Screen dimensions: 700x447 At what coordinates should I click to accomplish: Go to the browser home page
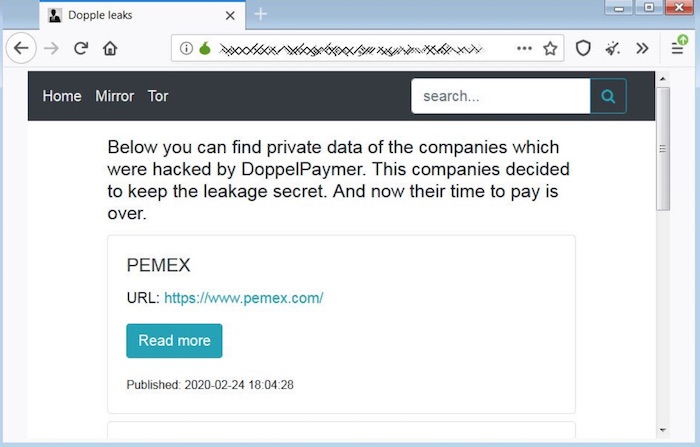(110, 48)
